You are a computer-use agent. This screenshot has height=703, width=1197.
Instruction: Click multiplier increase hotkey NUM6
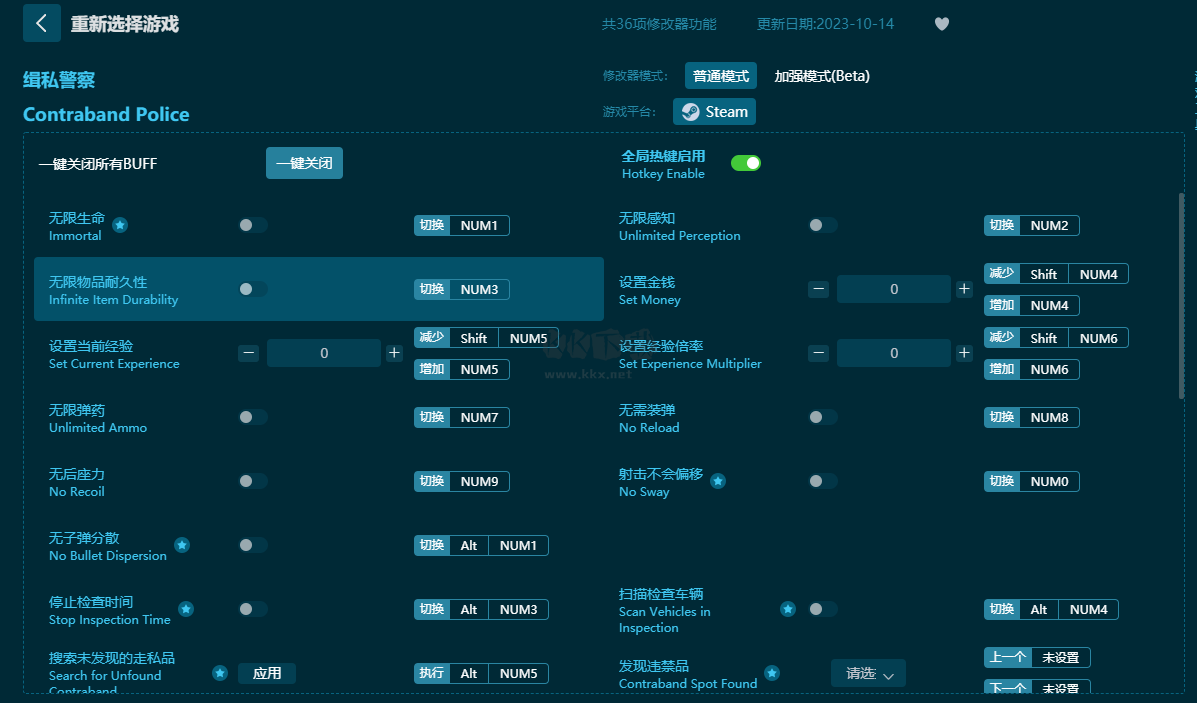[x=1031, y=369]
